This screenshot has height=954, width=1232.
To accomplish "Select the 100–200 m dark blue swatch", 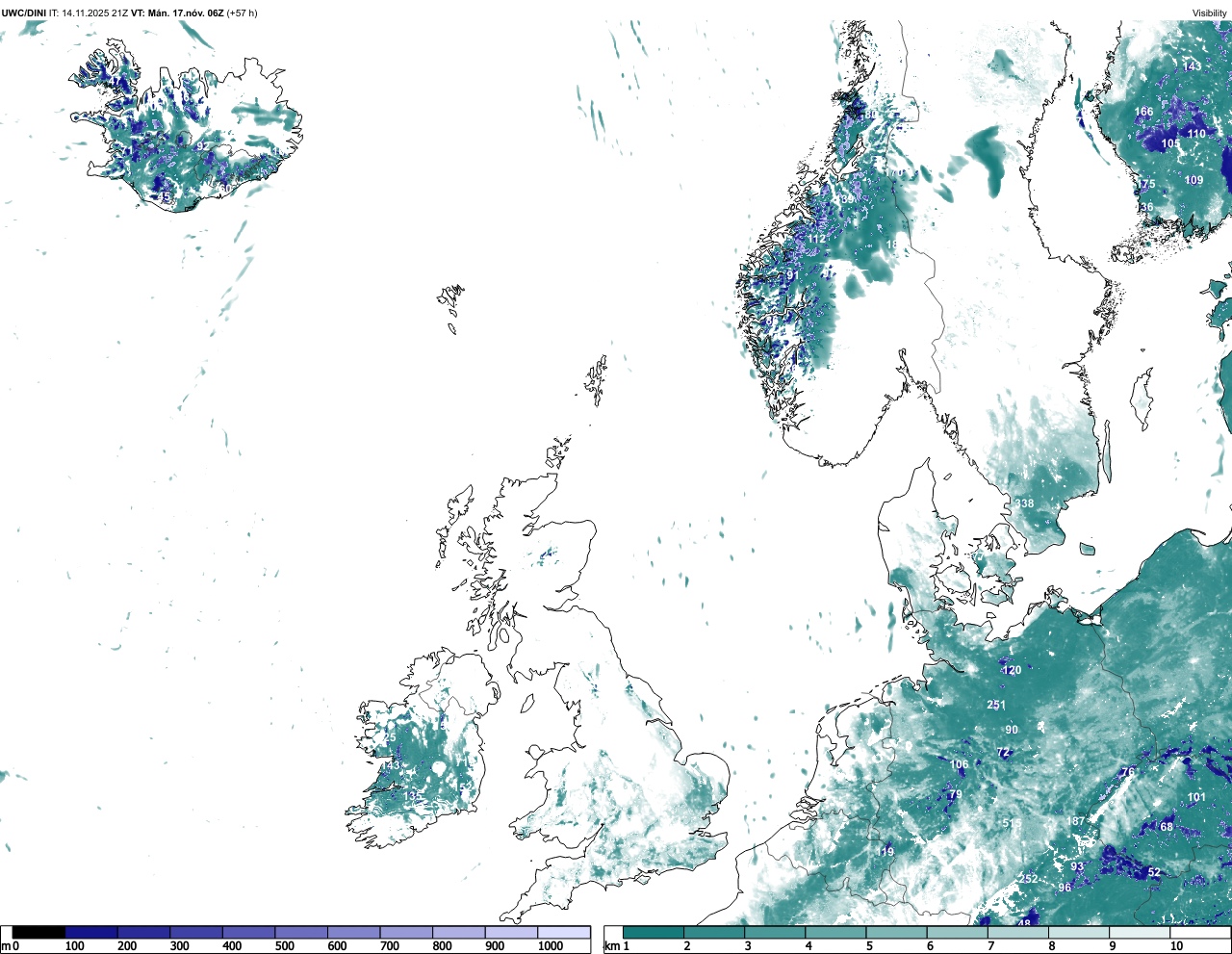I will click(x=91, y=932).
